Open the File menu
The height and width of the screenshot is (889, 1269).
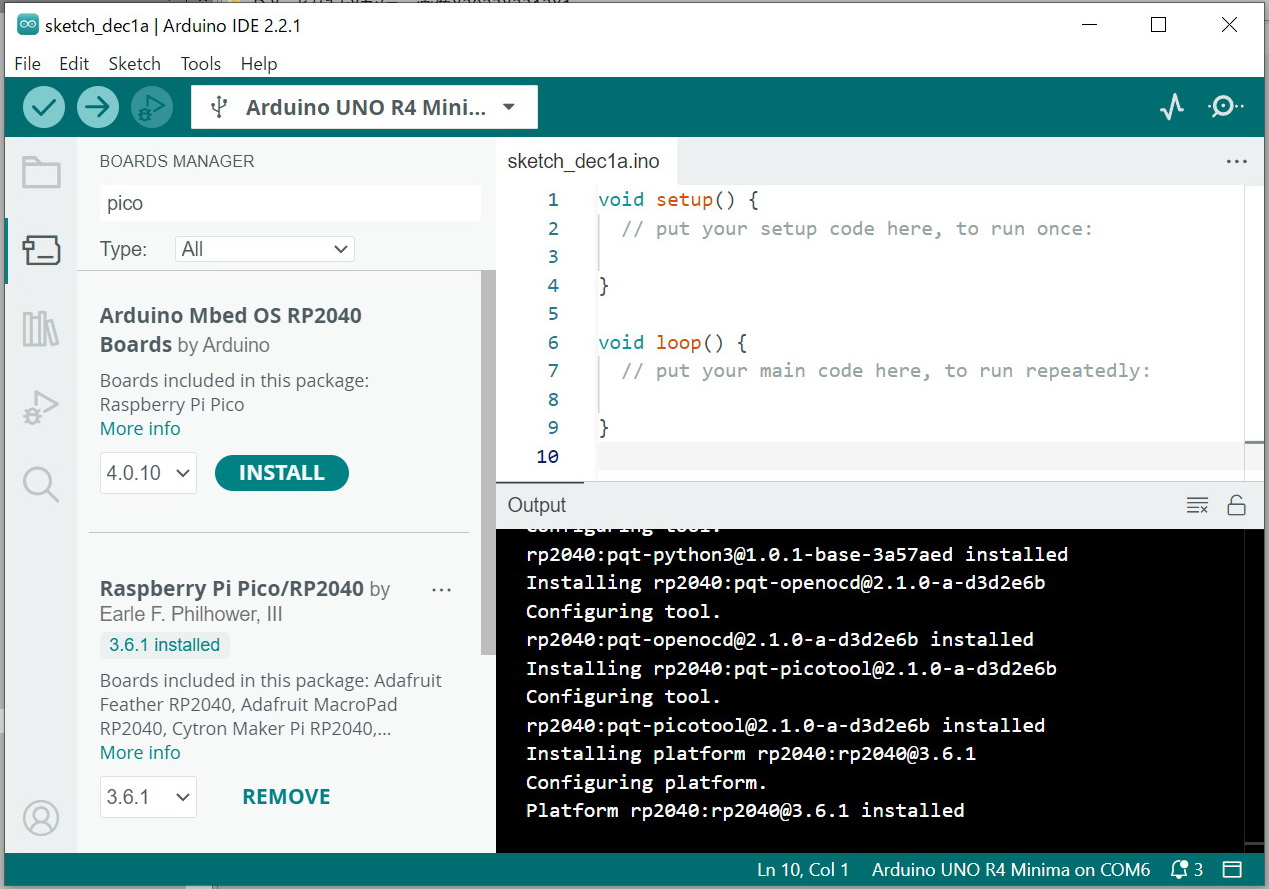tap(28, 64)
